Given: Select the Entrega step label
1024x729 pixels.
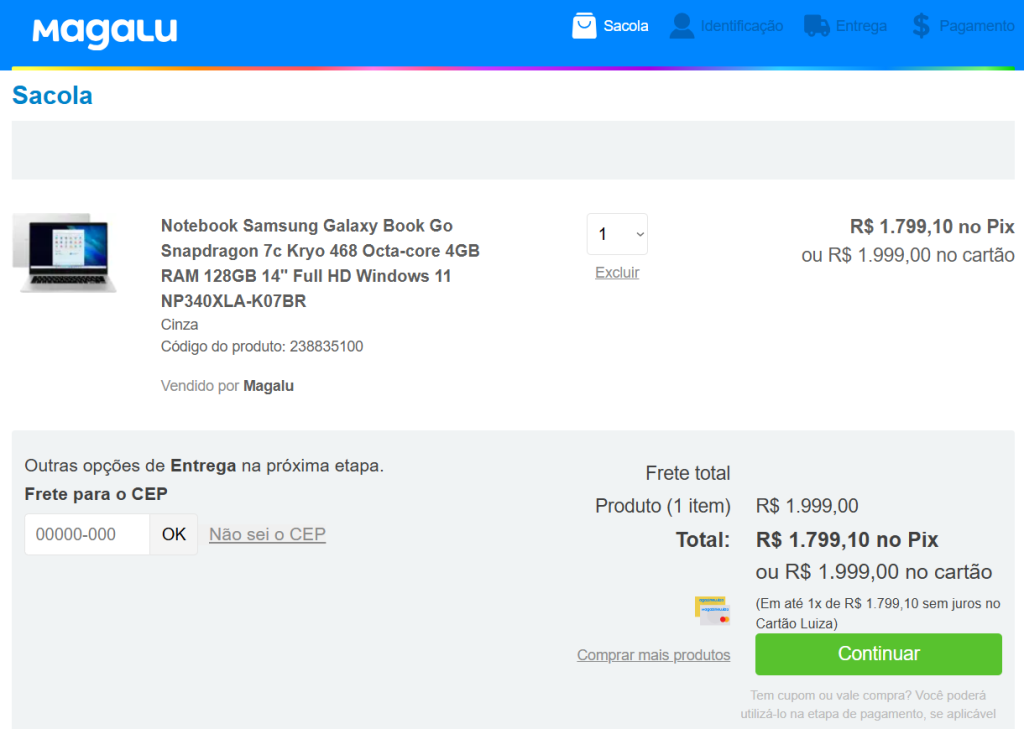Looking at the screenshot, I should [861, 26].
